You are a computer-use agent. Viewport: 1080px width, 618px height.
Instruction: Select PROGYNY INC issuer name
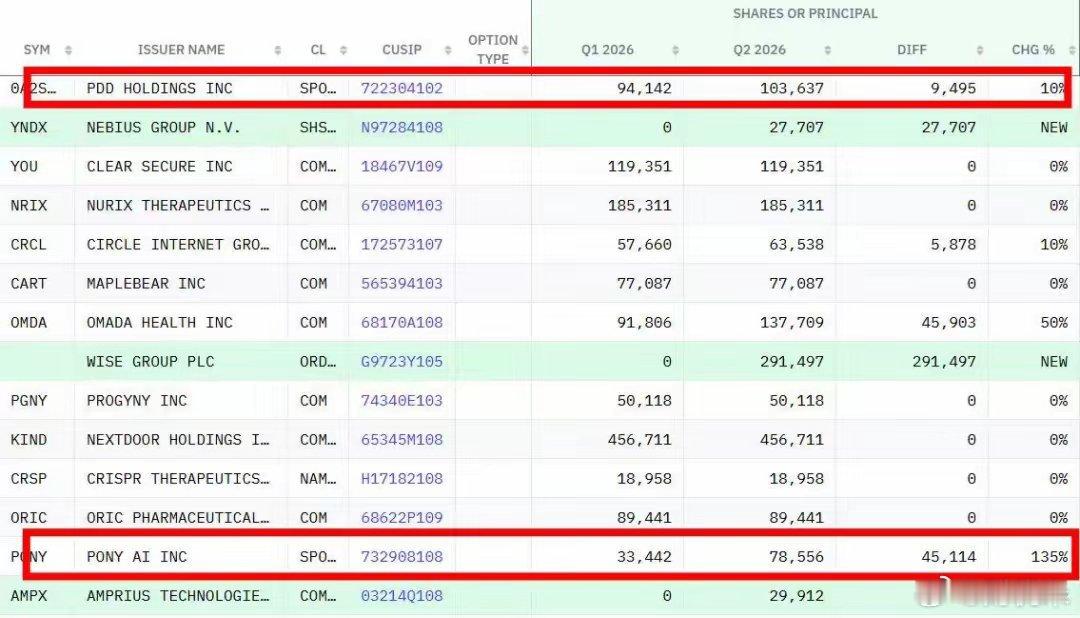click(136, 401)
